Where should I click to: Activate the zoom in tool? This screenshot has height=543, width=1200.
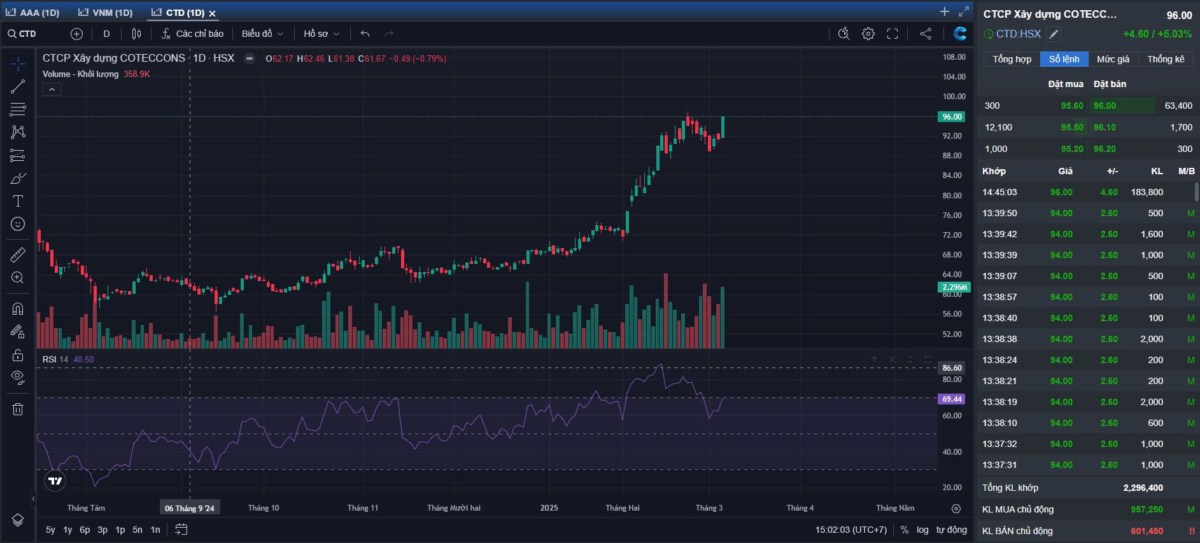click(x=18, y=277)
